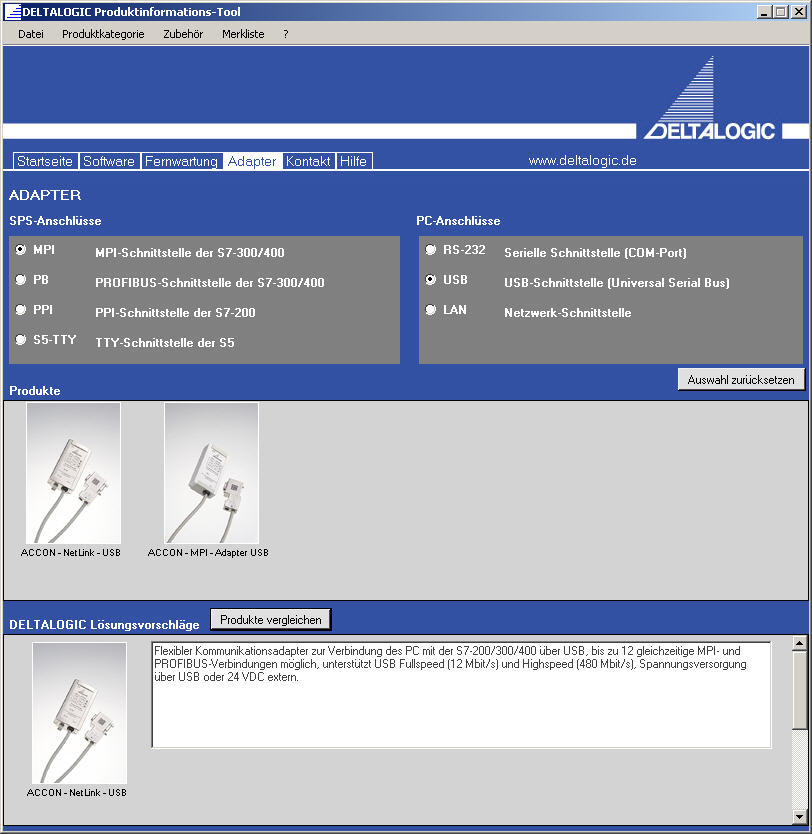Click 'MPI-Schnittstelle der S7-300/400' text
This screenshot has height=834, width=812.
click(x=190, y=253)
